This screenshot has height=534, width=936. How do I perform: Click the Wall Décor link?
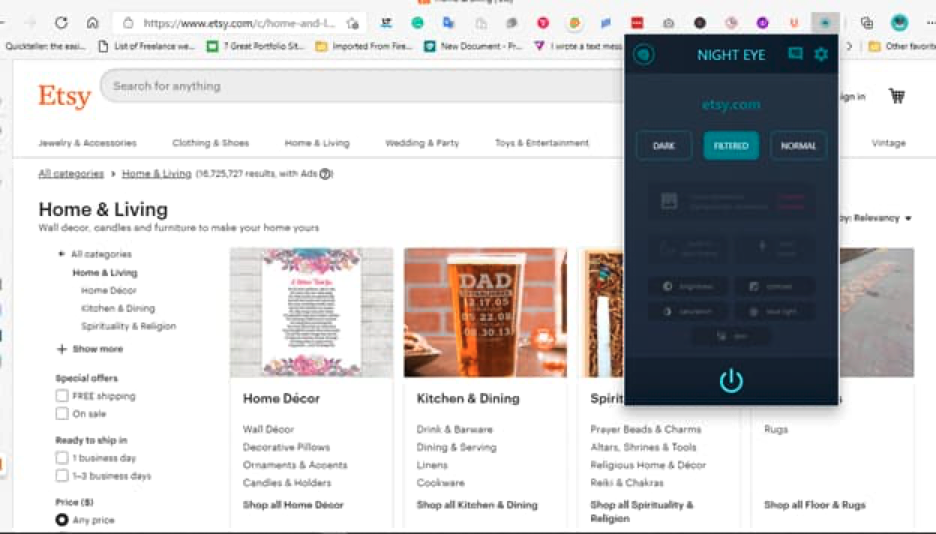pos(268,429)
